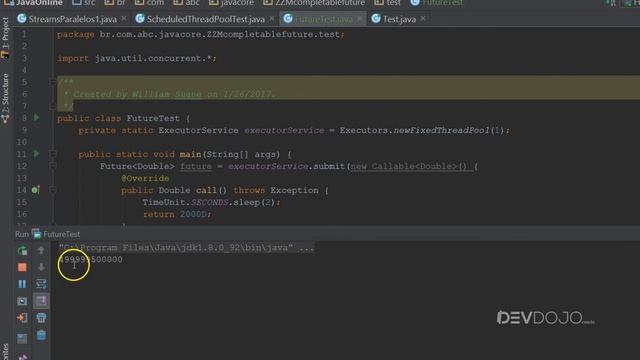Dump threads using the camera icon
Viewport: 640px width, 360px height.
[x=22, y=301]
